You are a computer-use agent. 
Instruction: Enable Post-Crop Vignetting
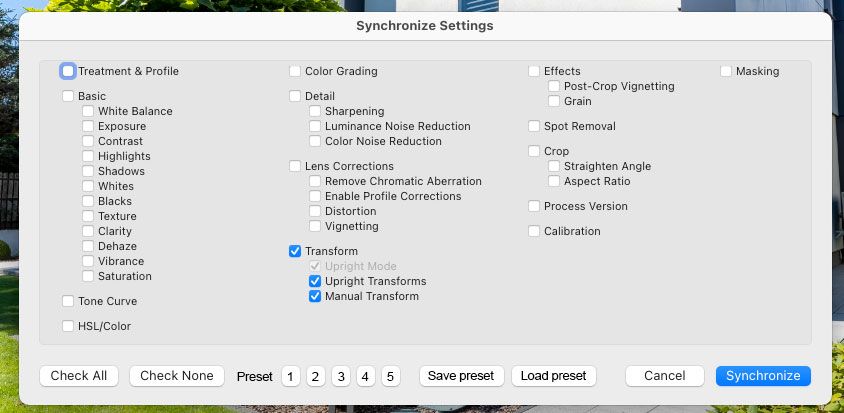[554, 86]
